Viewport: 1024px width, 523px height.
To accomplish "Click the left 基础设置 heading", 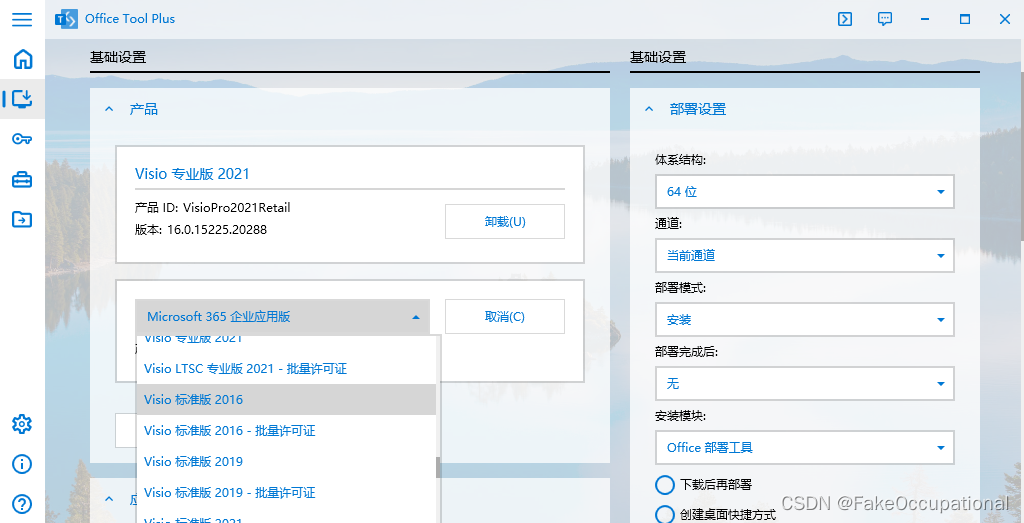I will click(x=118, y=57).
